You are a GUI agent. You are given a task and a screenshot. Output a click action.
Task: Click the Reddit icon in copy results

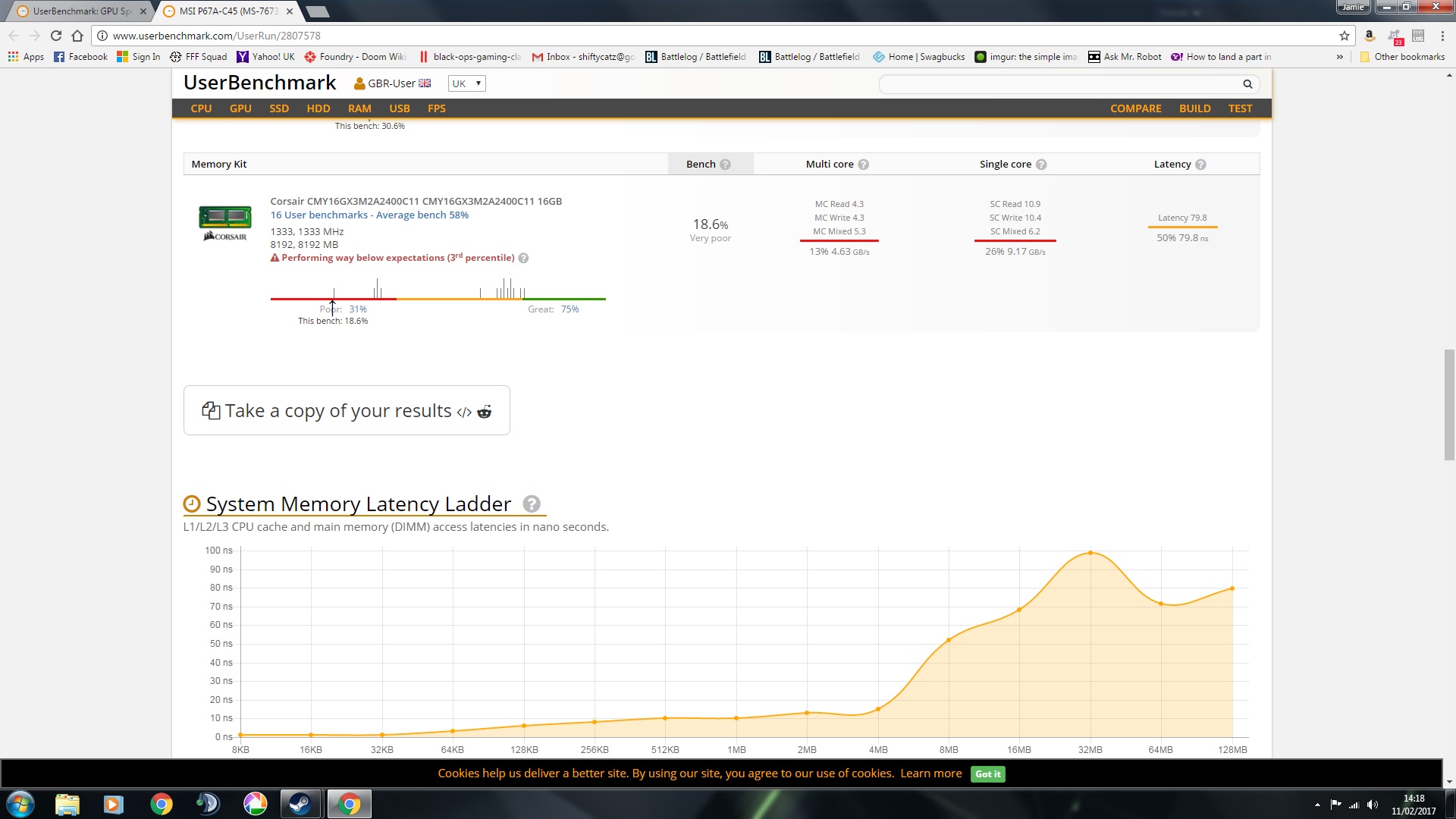point(484,412)
